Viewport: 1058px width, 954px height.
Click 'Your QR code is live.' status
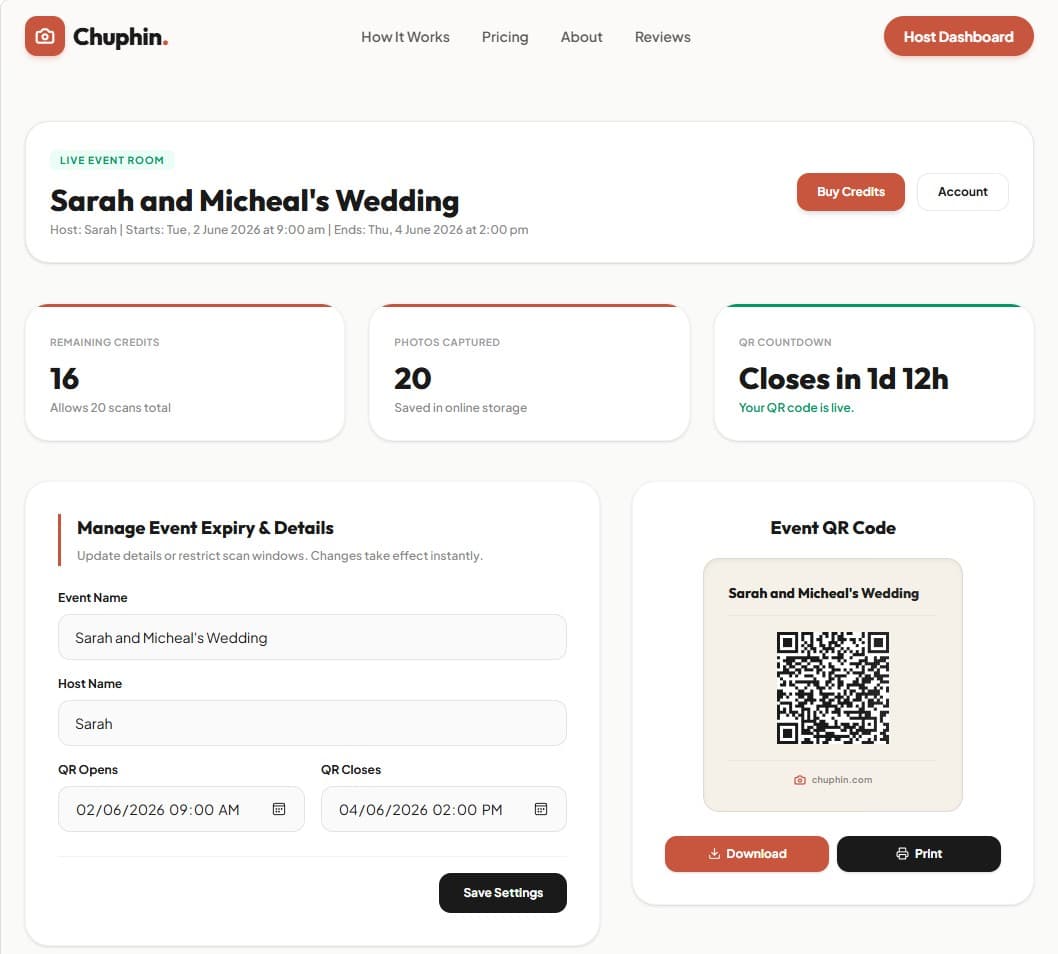[796, 408]
